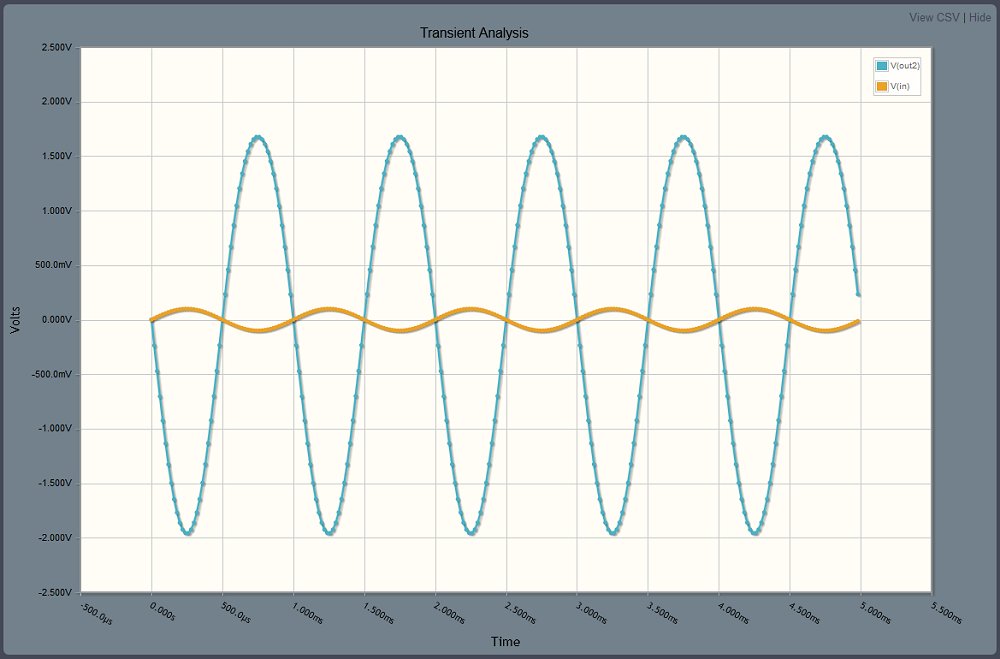The width and height of the screenshot is (1000, 659).
Task: Click the last positive peak of V(out2)
Action: click(826, 136)
